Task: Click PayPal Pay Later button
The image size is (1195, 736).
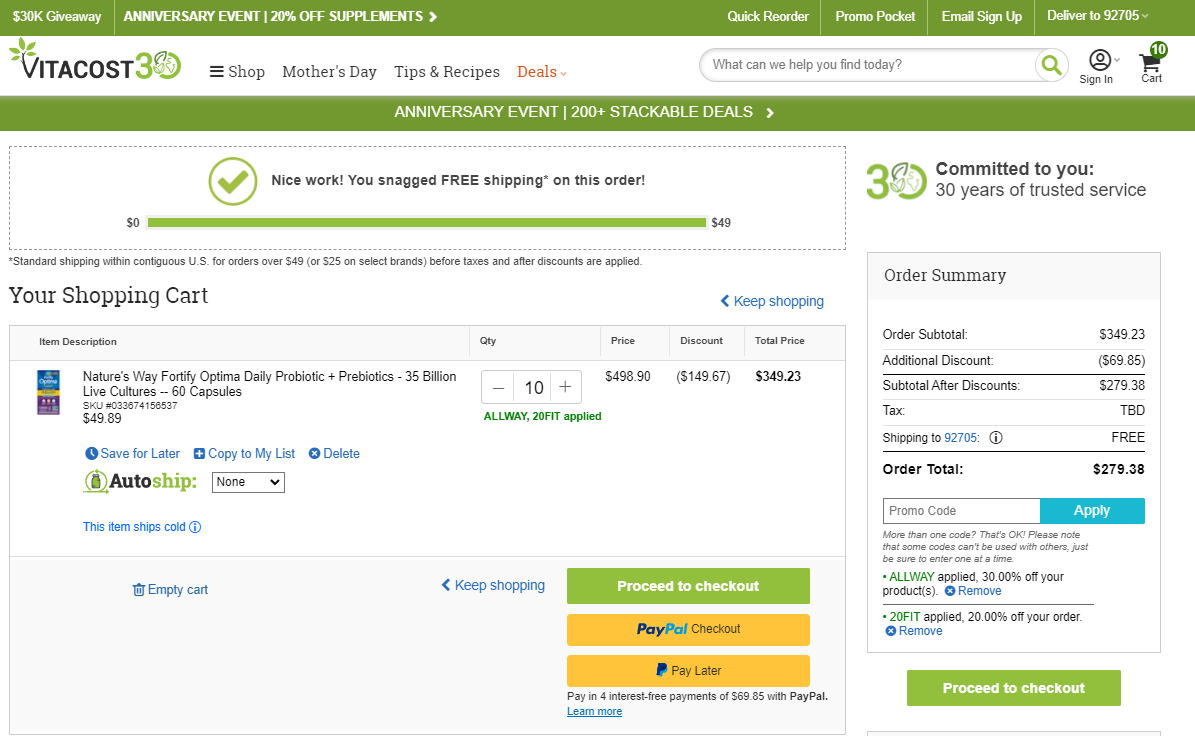Action: (x=688, y=670)
